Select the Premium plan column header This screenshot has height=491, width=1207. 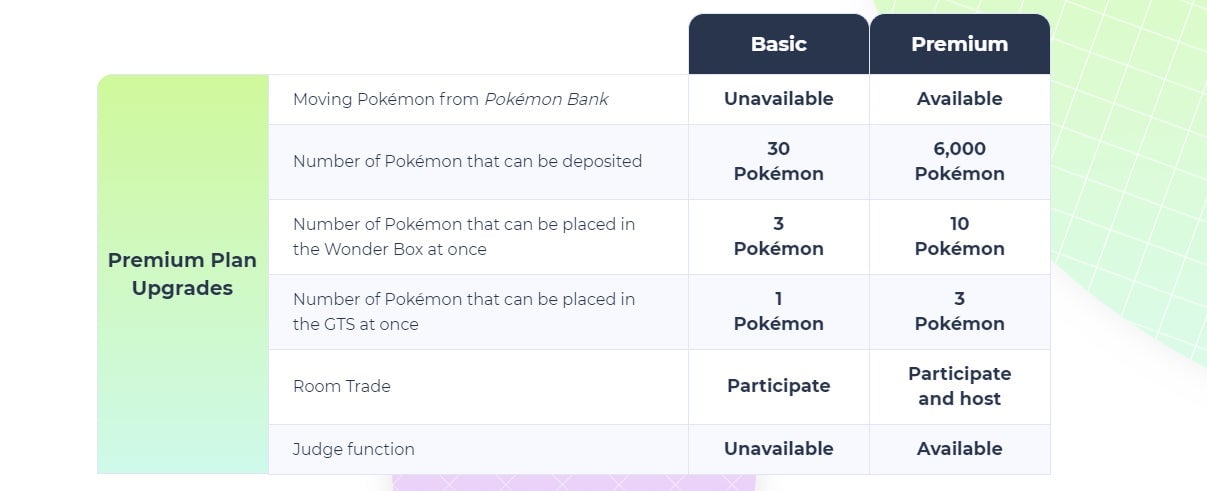point(959,44)
